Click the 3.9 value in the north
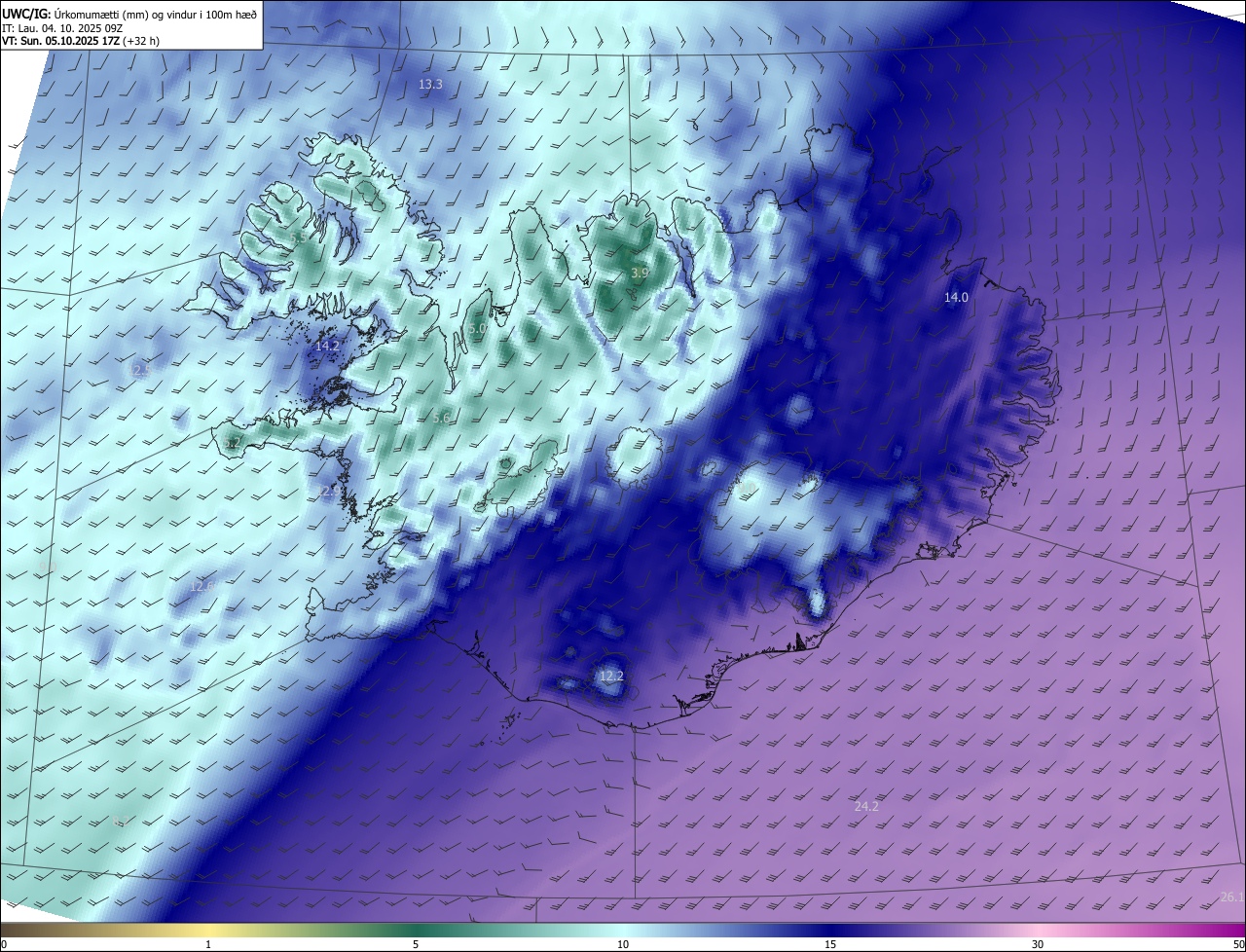 [640, 274]
